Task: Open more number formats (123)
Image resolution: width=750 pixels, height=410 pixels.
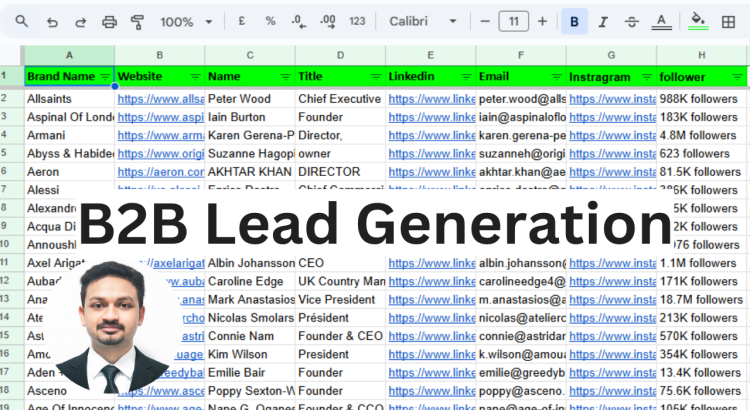Action: pos(357,22)
